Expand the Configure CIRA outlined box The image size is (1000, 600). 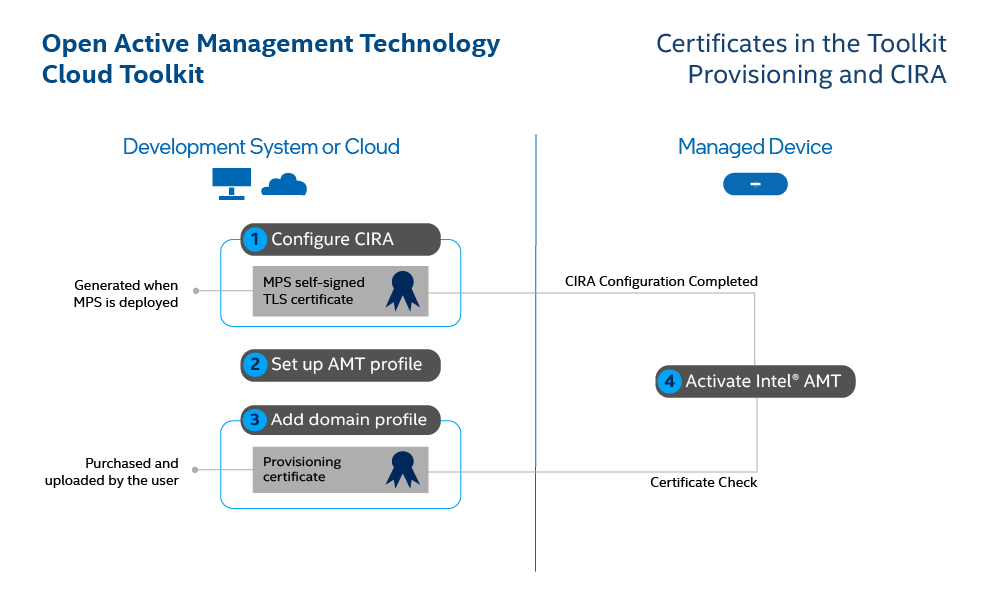tap(340, 281)
